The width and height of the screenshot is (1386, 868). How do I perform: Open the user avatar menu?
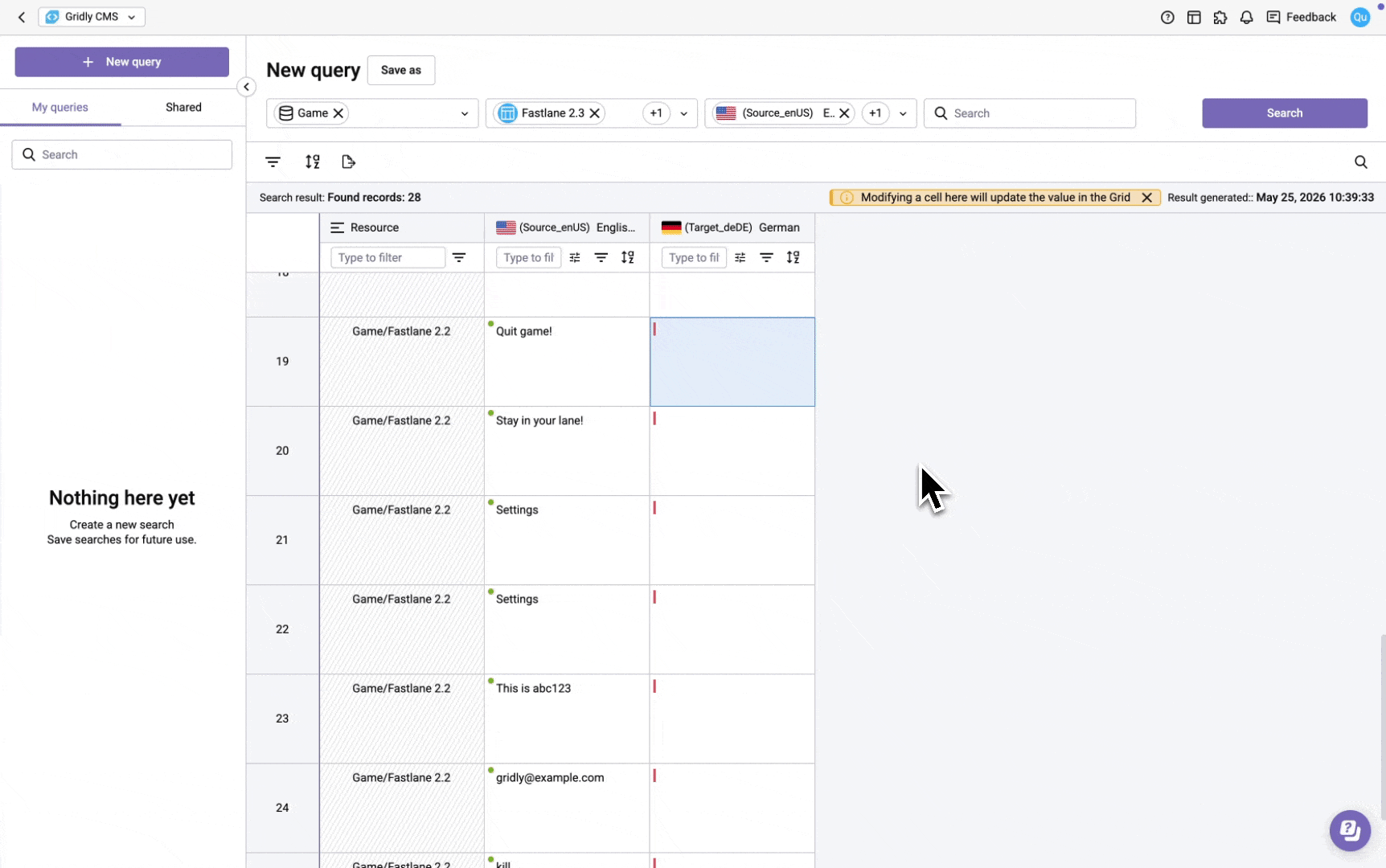click(x=1360, y=17)
